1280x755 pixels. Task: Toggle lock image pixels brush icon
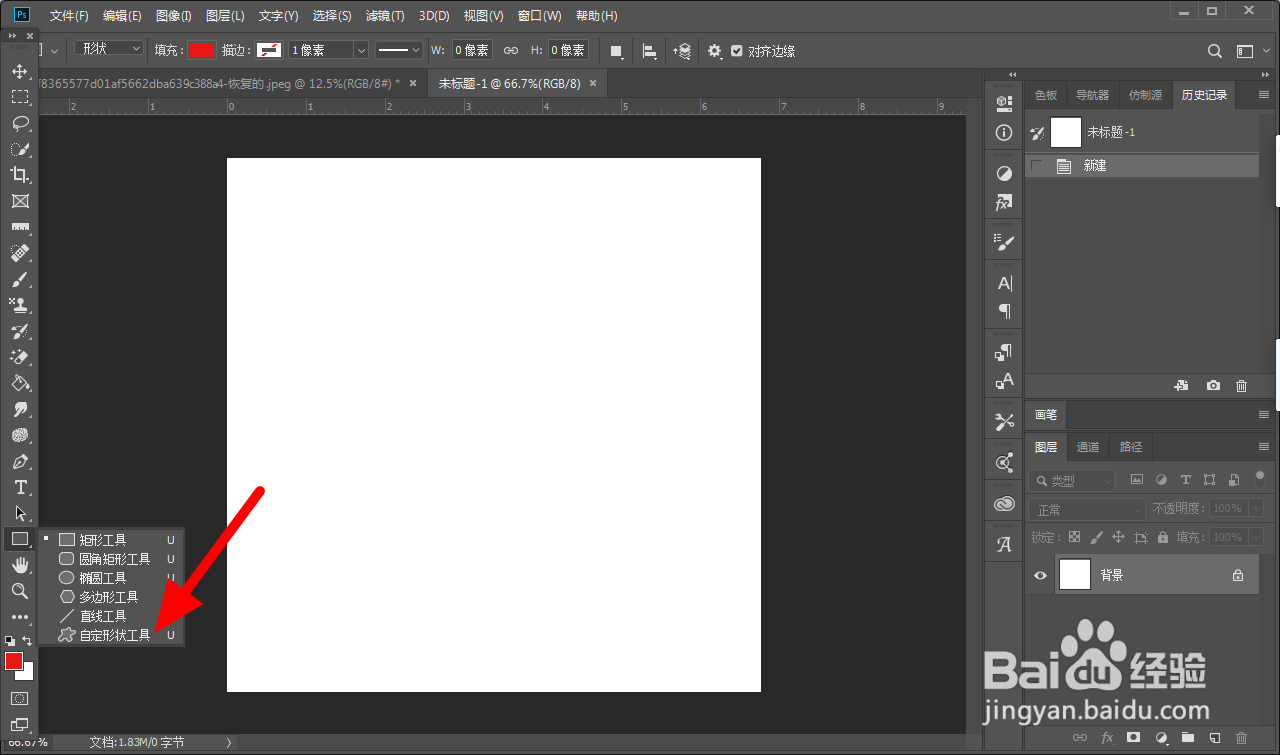tap(1096, 537)
